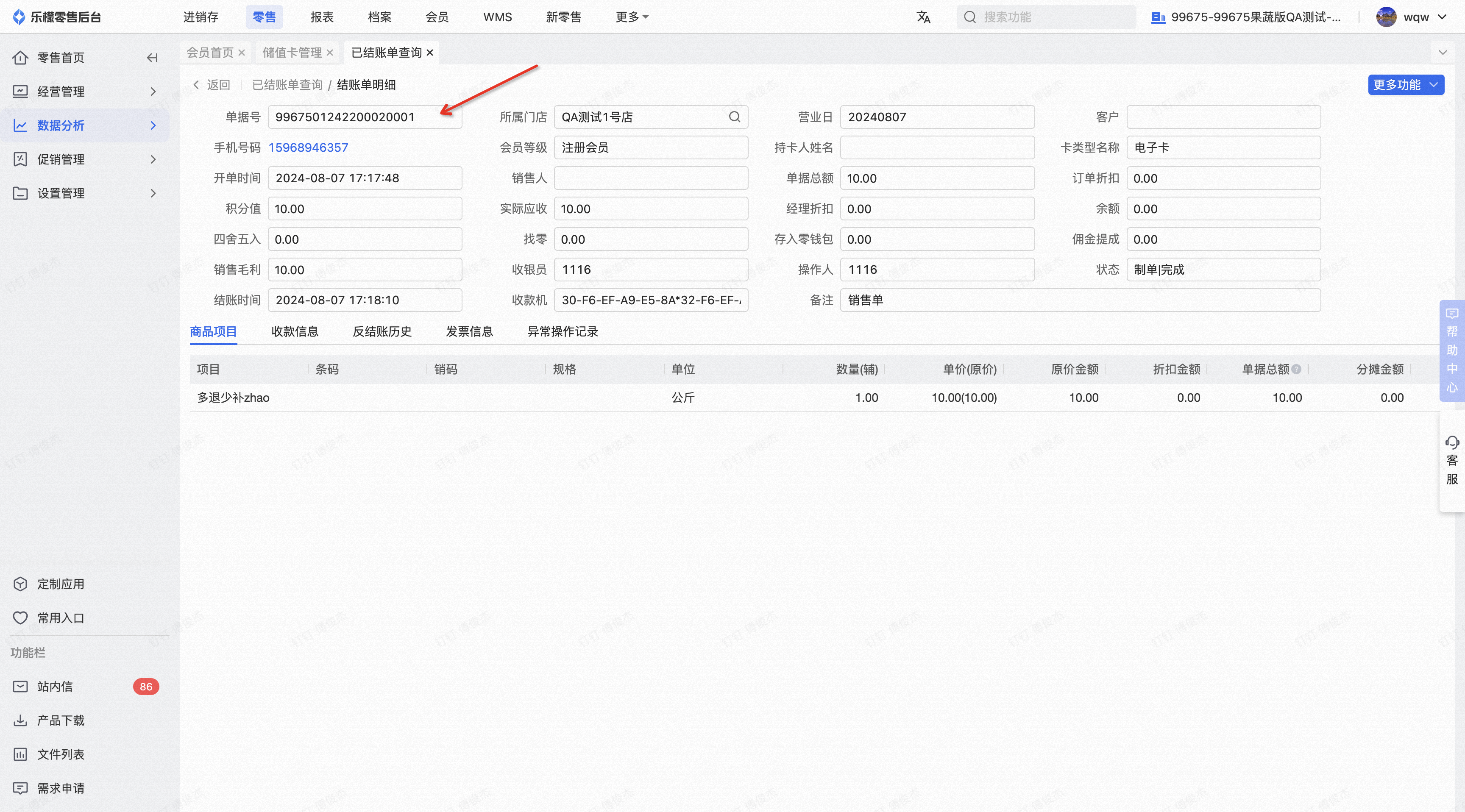Click the 常用入口 heart icon
This screenshot has height=812, width=1465.
point(20,618)
